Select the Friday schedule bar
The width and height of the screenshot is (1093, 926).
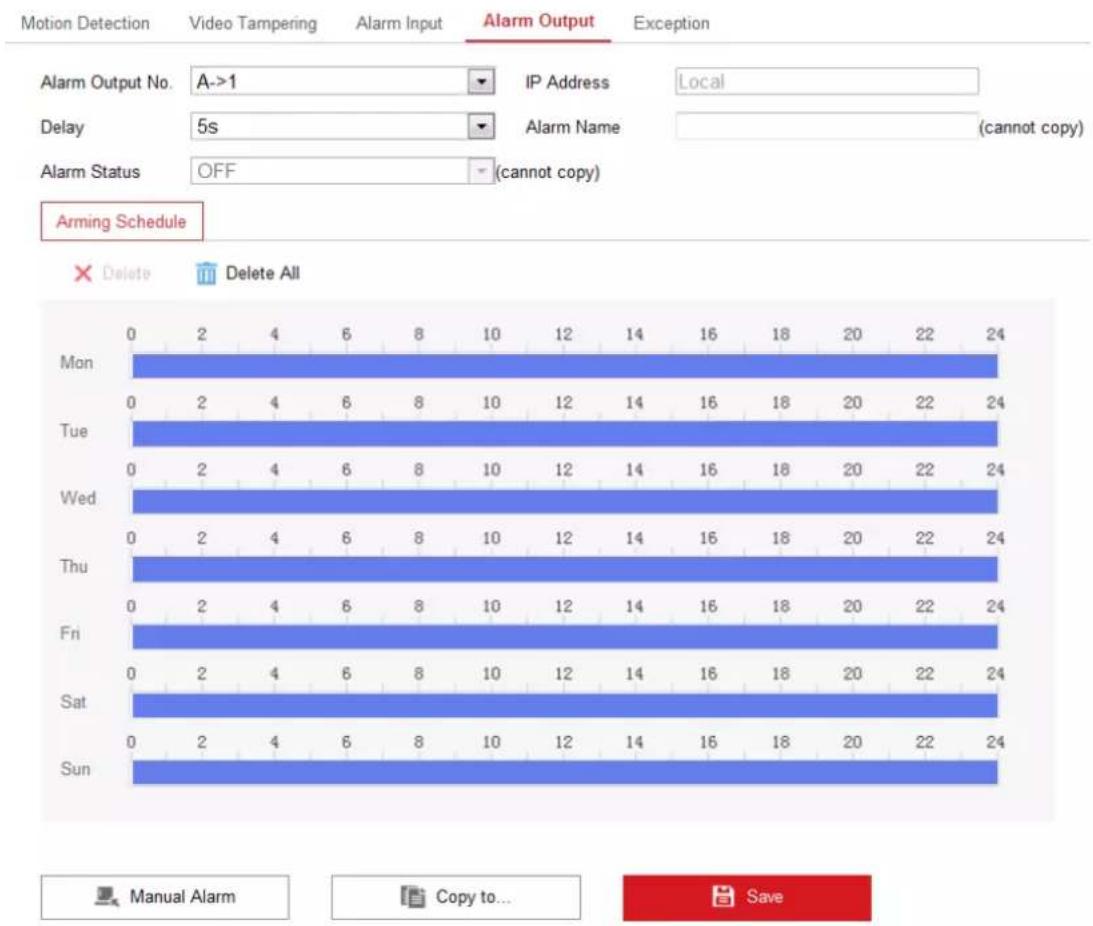pos(565,637)
